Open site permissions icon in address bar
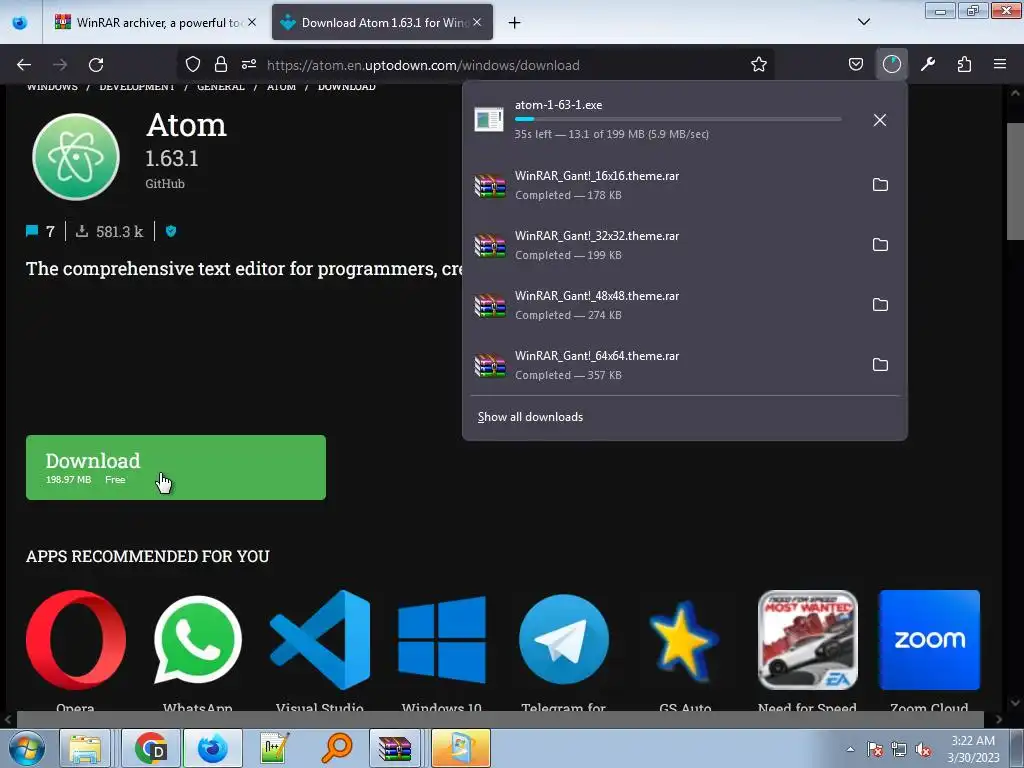This screenshot has width=1024, height=768. [x=249, y=64]
